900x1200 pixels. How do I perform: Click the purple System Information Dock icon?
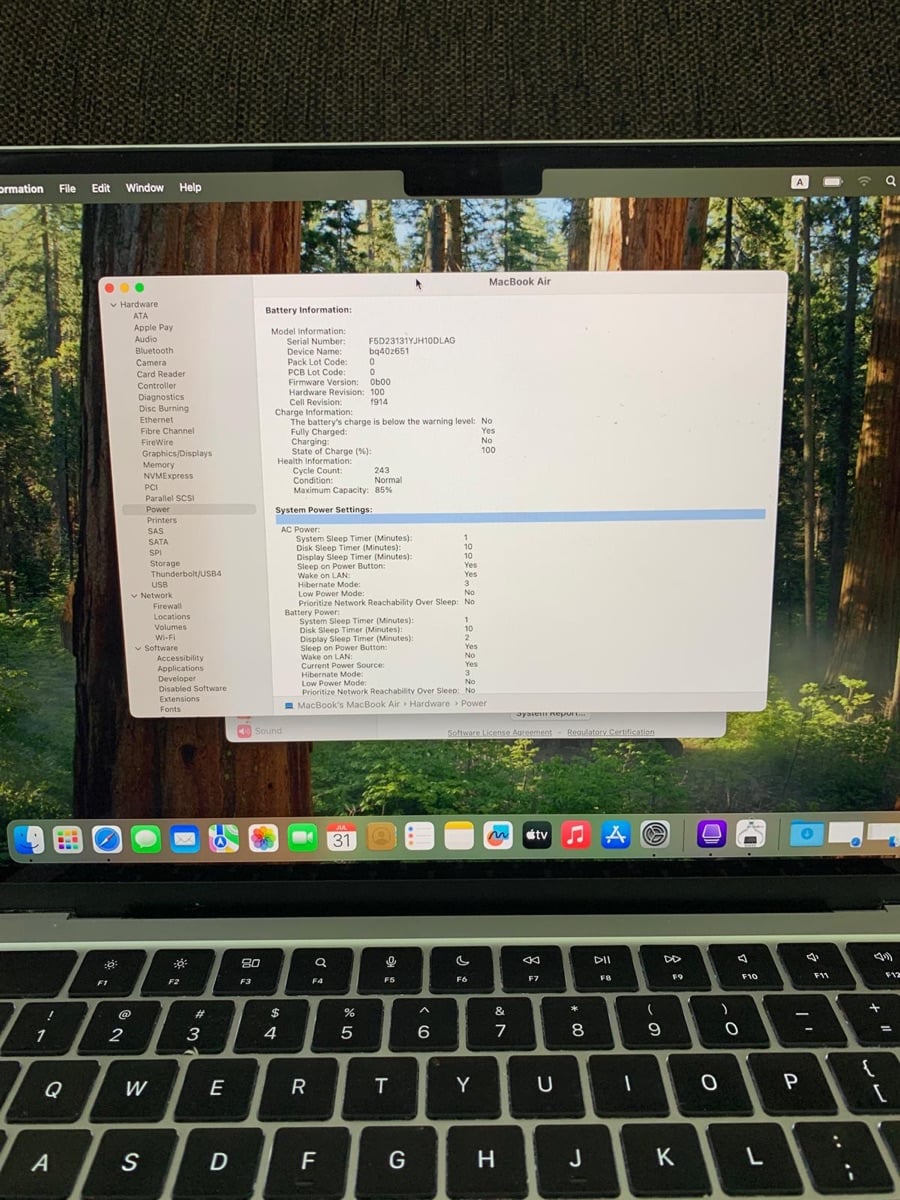(x=711, y=834)
